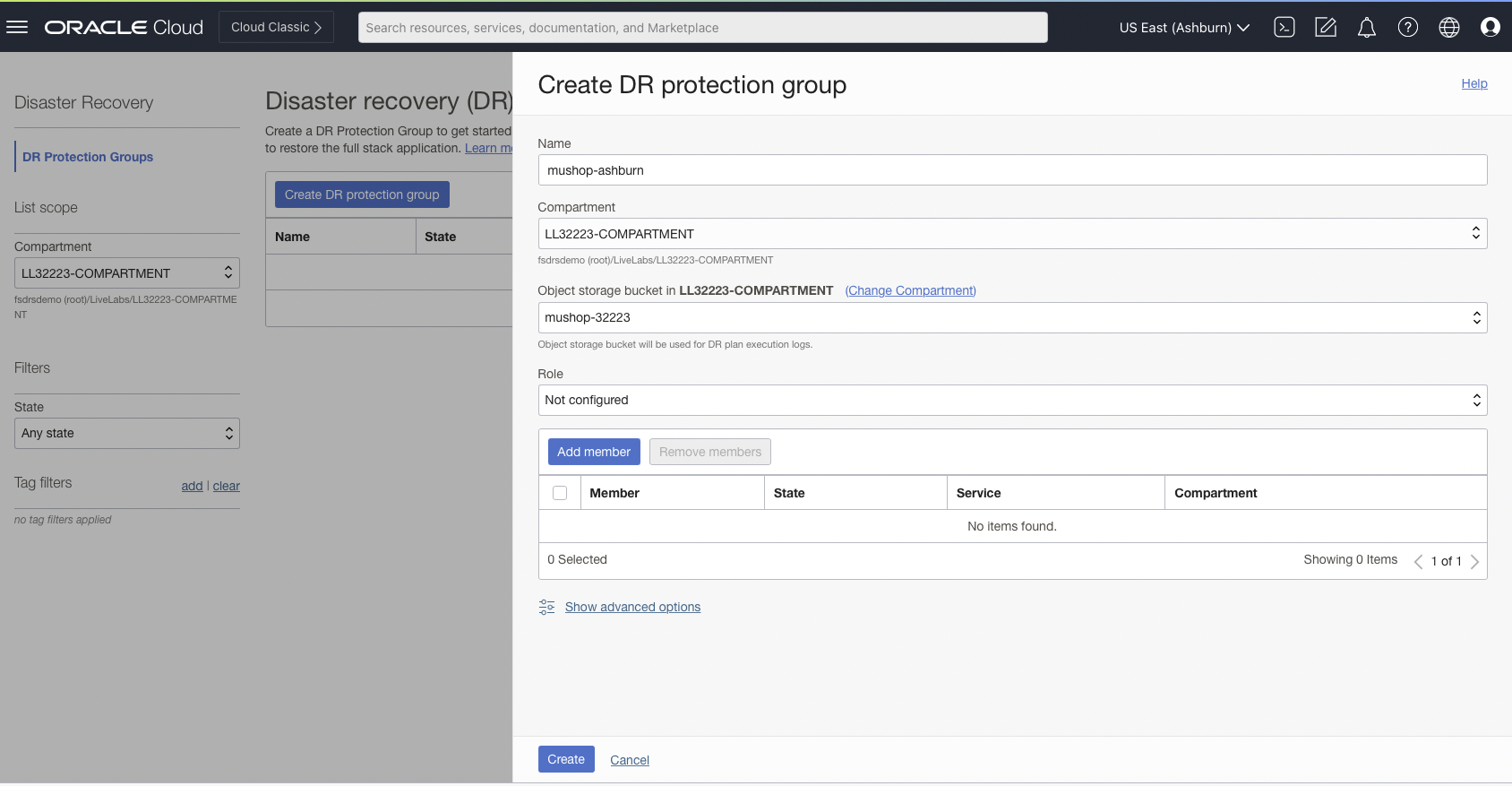Launch Cloud Shell from the header
Viewport: 1512px width, 786px height.
pos(1284,27)
